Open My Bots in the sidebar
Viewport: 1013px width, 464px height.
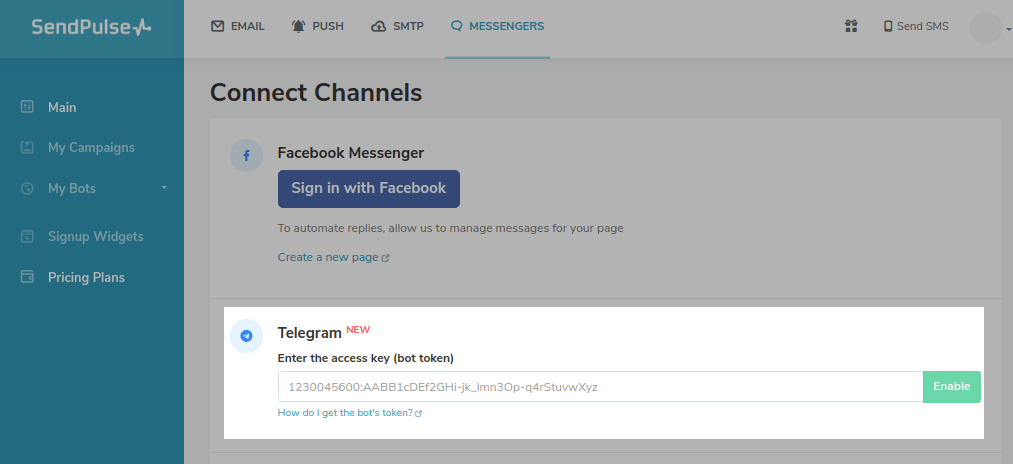[72, 189]
